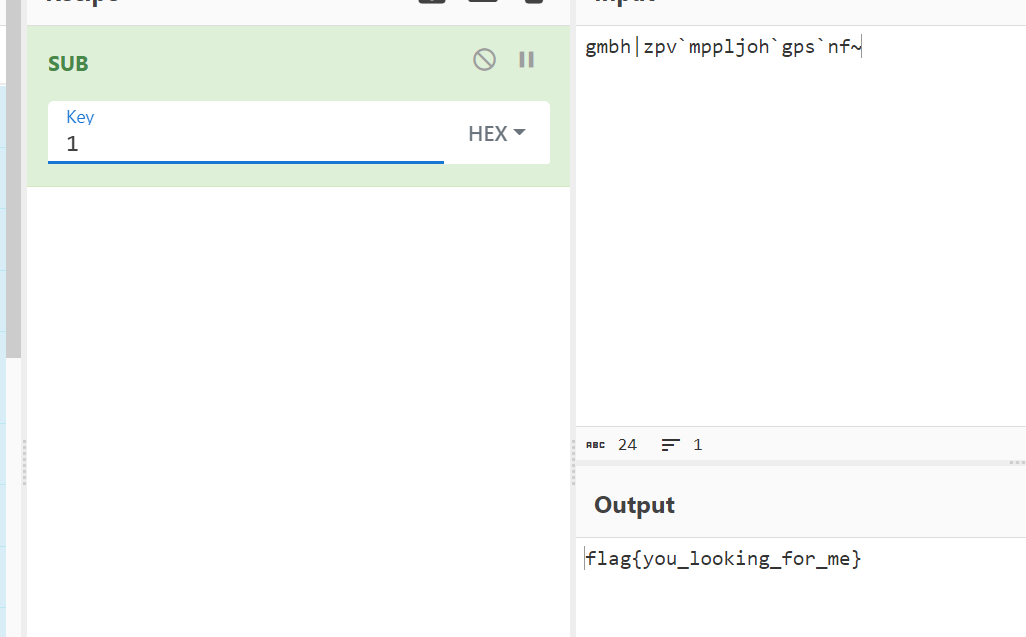Disable the SUB operation
Screen dimensions: 1026x637
pyautogui.click(x=484, y=60)
